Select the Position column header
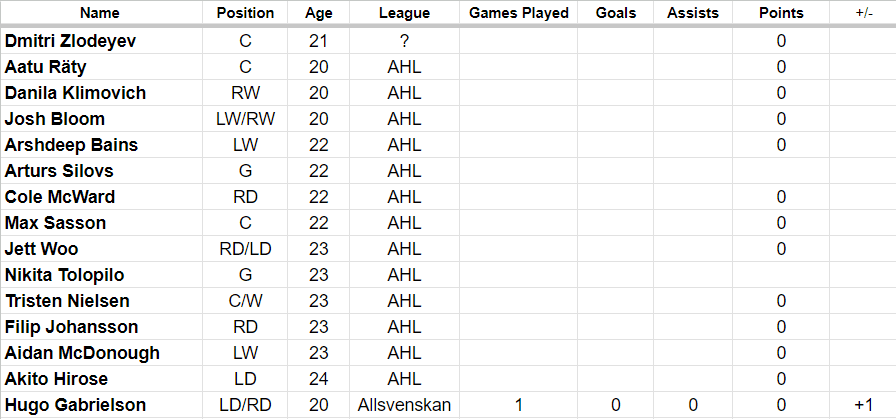This screenshot has height=419, width=896. pyautogui.click(x=245, y=13)
